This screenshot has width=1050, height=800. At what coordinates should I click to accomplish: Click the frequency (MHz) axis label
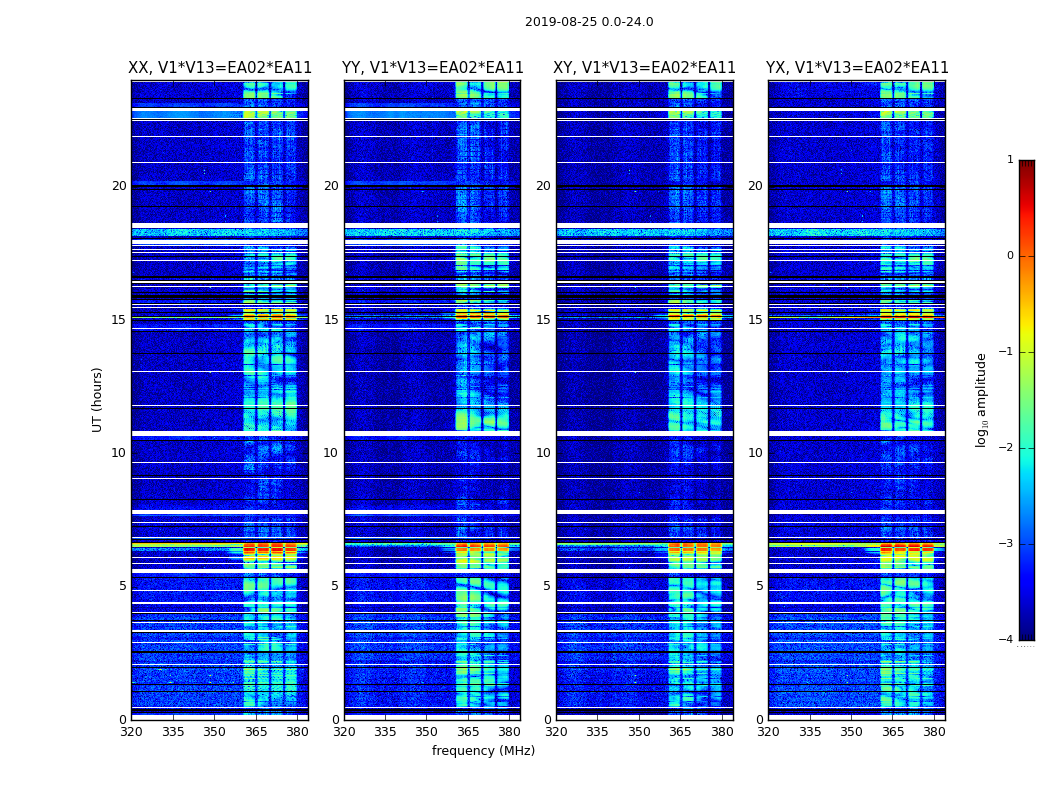coord(483,750)
